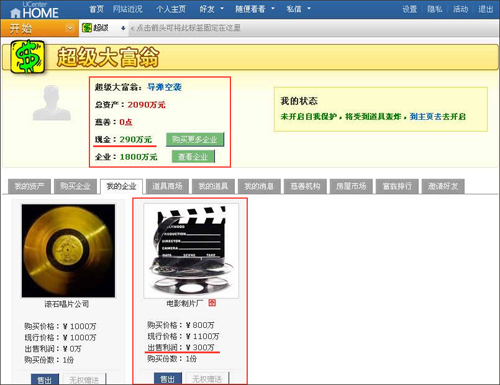The width and height of the screenshot is (500, 385).
Task: Open the 好友 dropdown arrow
Action: pyautogui.click(x=222, y=9)
